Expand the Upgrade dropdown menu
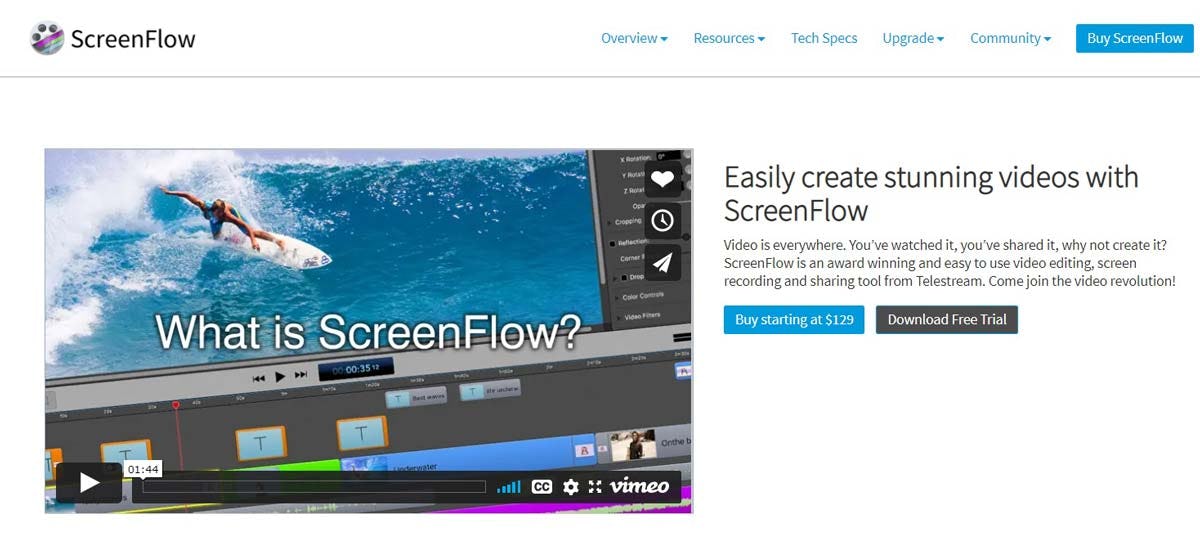The height and width of the screenshot is (548, 1200). point(913,38)
